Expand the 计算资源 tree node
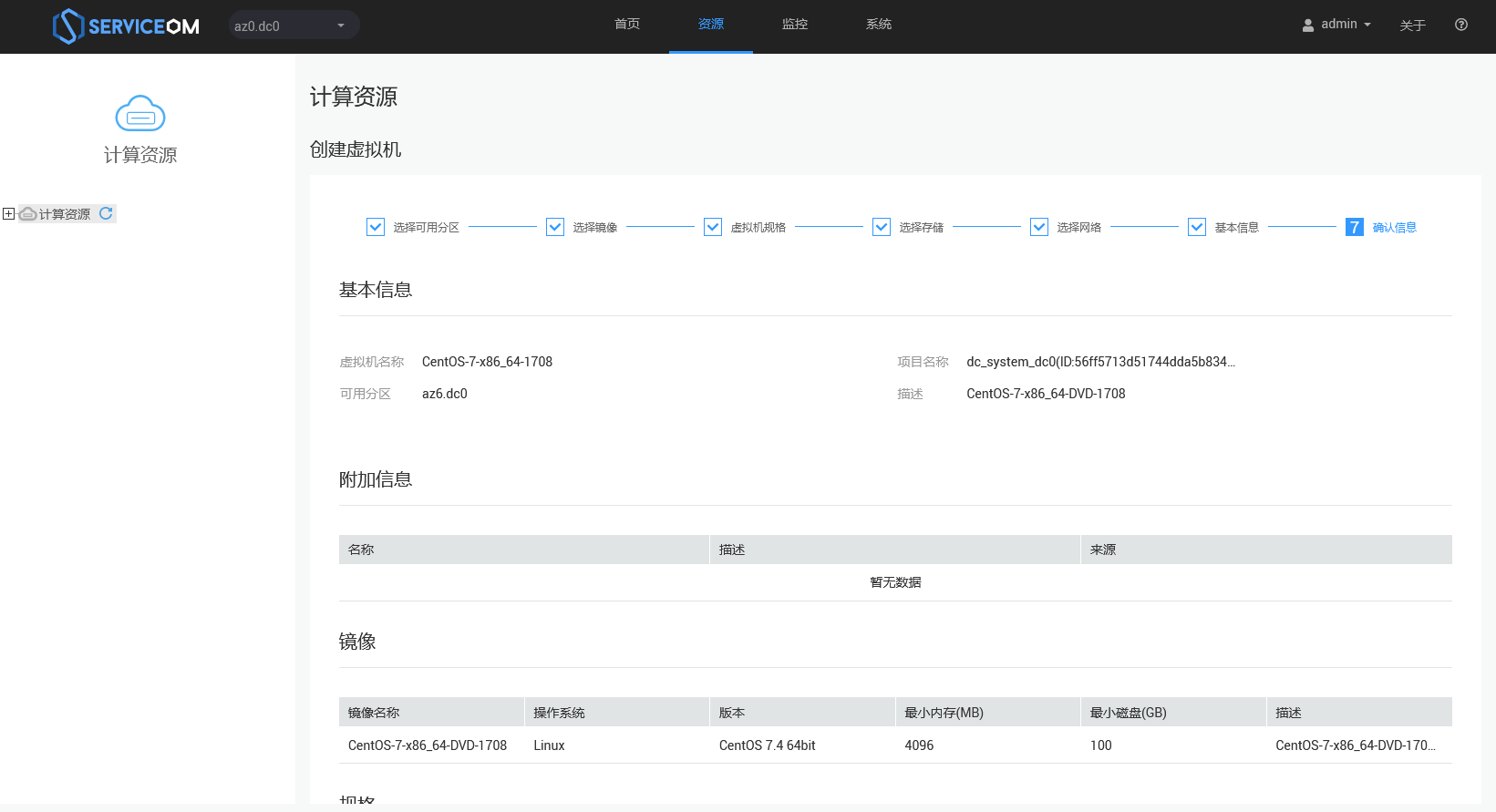1496x812 pixels. pyautogui.click(x=9, y=214)
